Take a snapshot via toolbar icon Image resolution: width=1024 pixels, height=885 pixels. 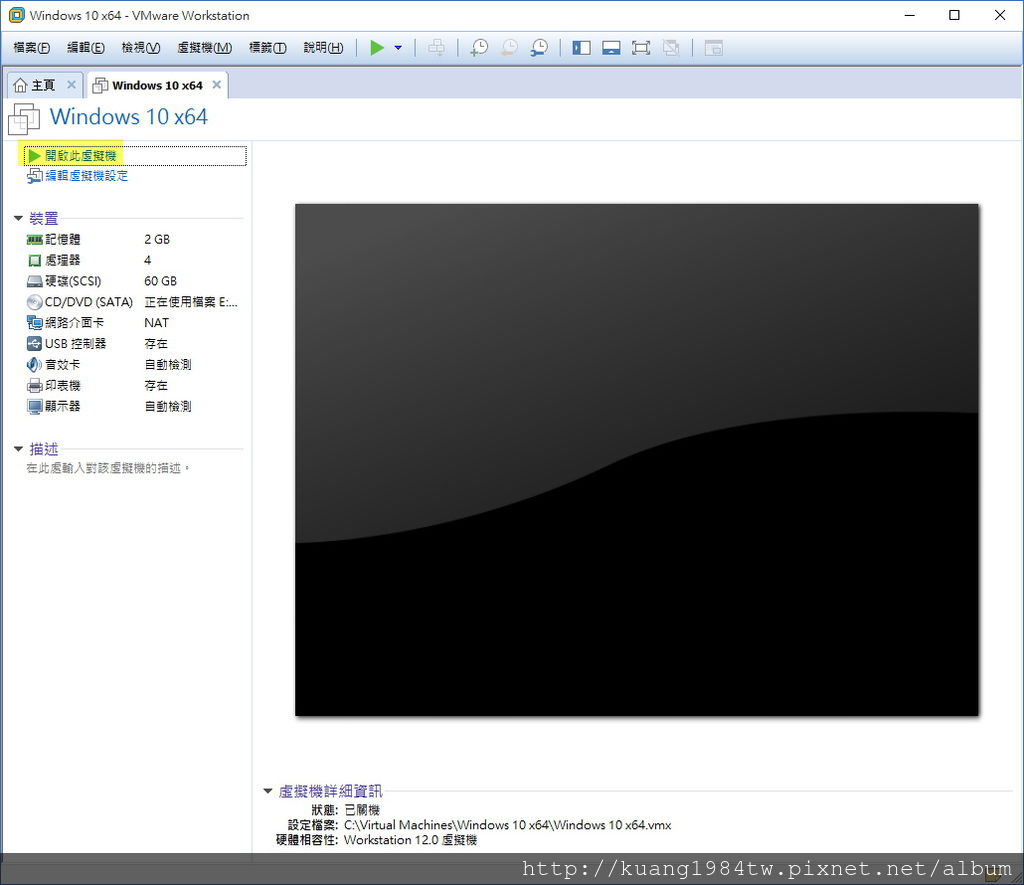pos(479,48)
